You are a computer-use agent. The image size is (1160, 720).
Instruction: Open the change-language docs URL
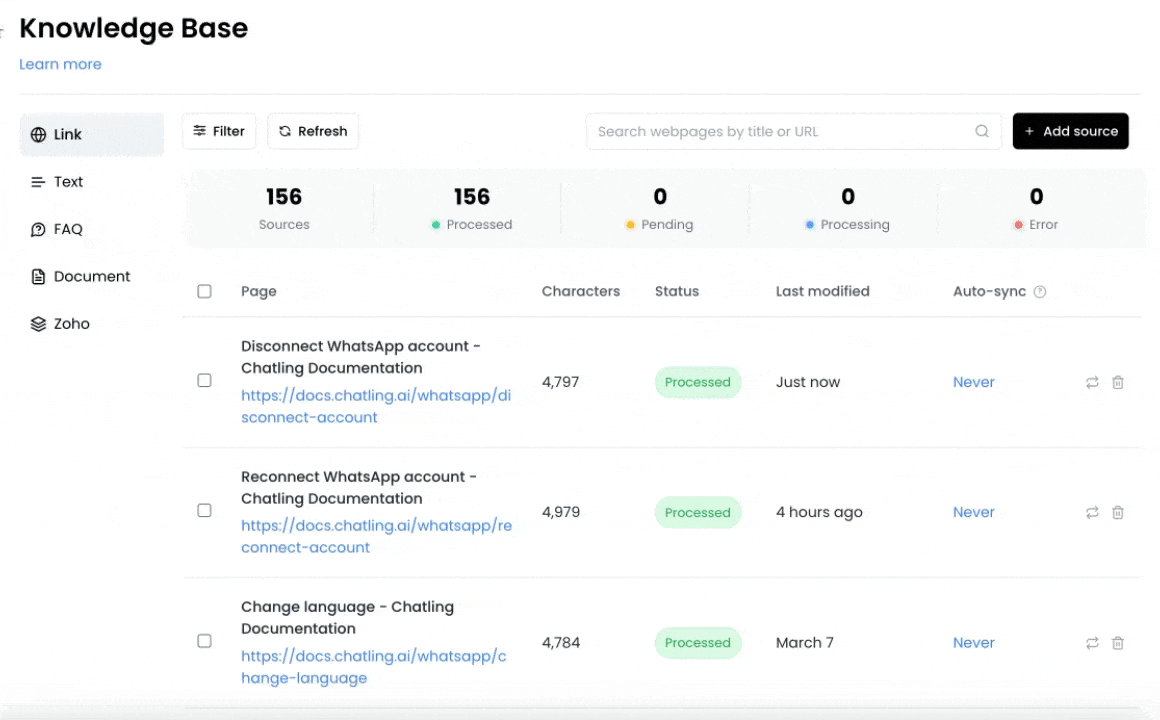tap(374, 667)
